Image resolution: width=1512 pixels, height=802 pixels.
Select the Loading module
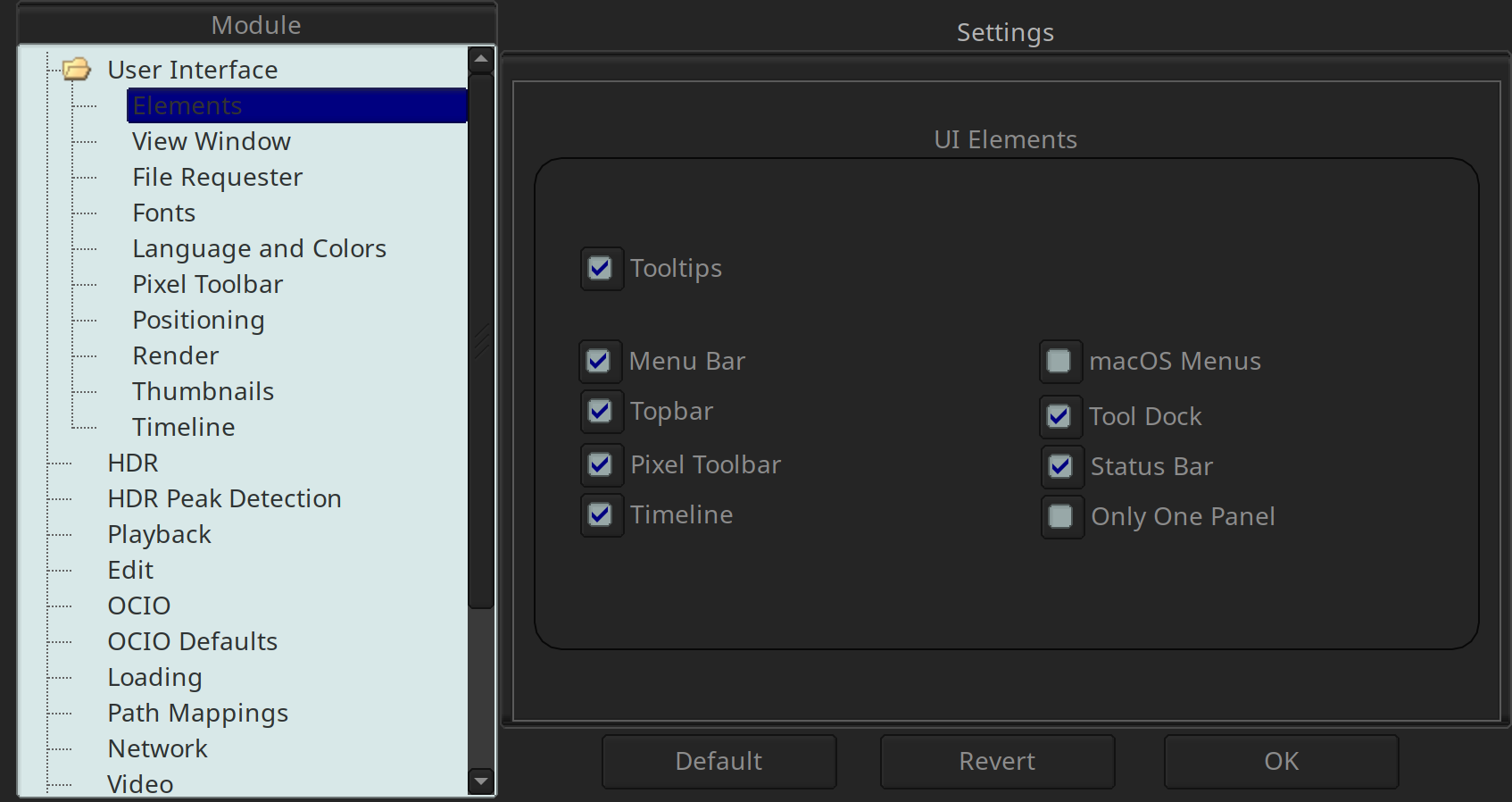pyautogui.click(x=155, y=677)
